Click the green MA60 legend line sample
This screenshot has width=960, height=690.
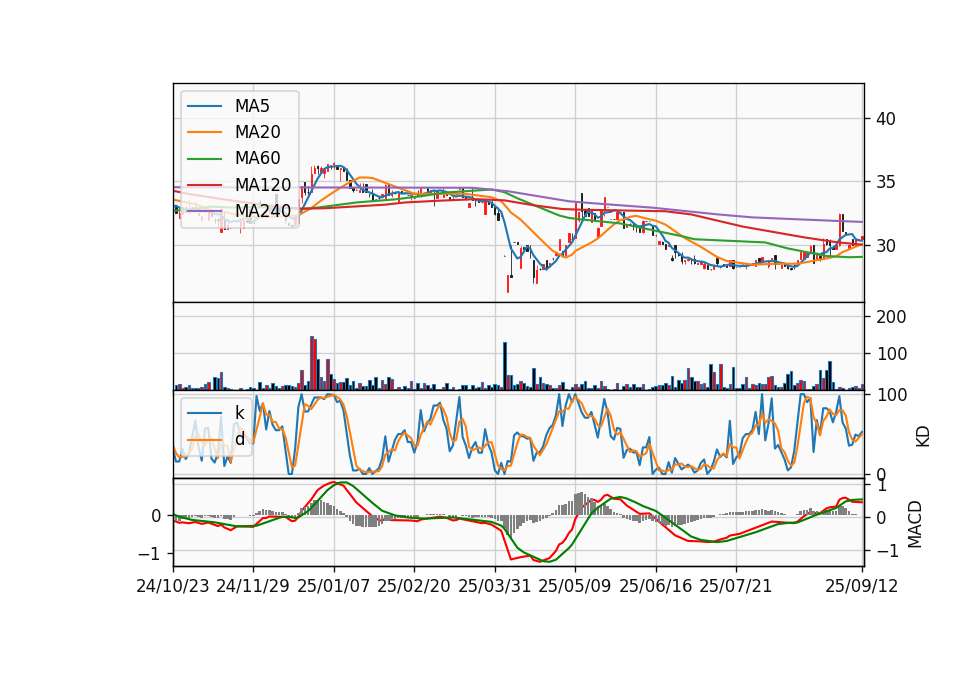204,159
